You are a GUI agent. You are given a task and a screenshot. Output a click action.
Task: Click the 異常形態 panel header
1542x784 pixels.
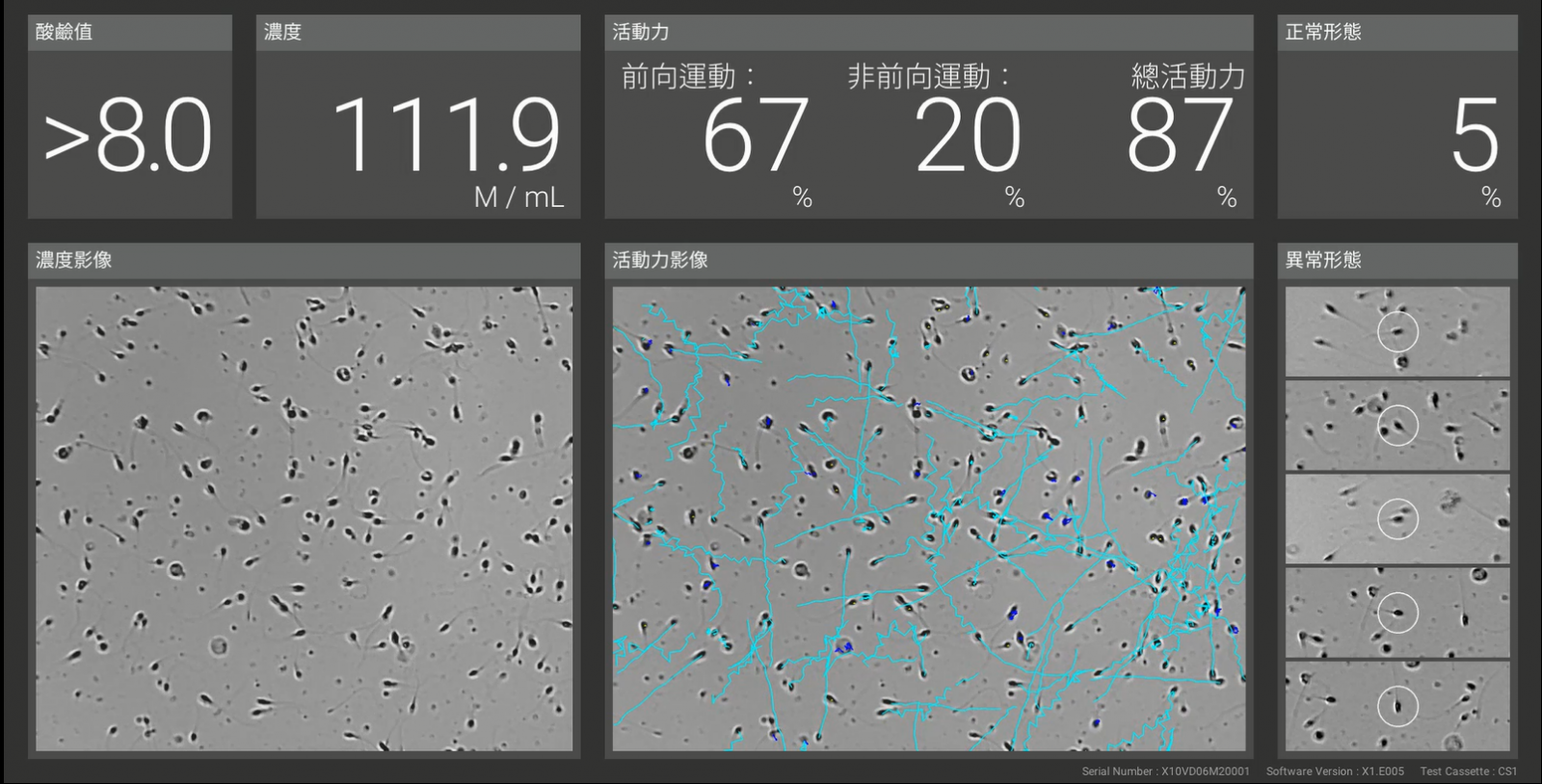coord(1323,260)
